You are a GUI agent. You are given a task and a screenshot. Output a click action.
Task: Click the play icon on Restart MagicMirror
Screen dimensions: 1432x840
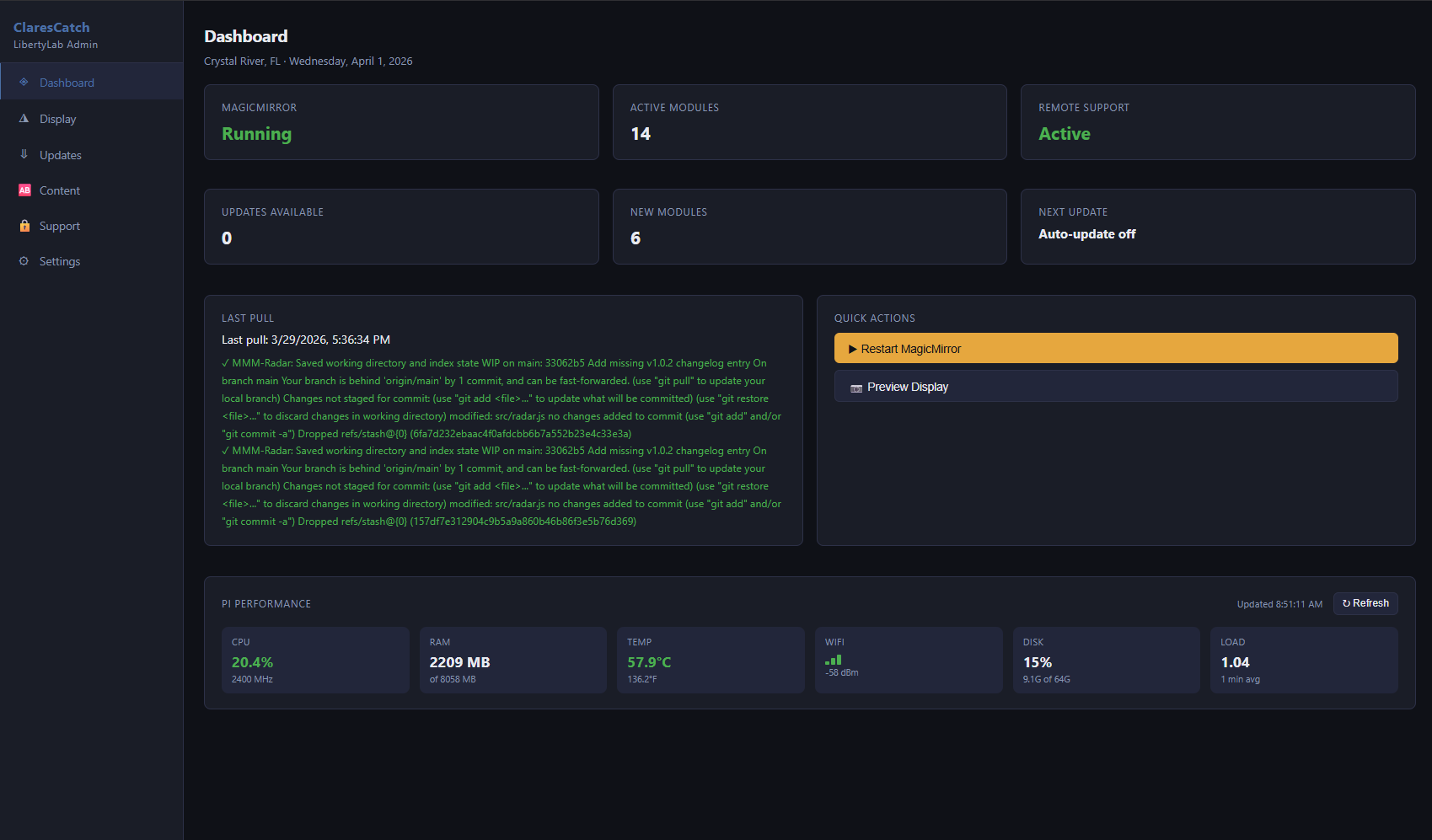click(x=854, y=348)
